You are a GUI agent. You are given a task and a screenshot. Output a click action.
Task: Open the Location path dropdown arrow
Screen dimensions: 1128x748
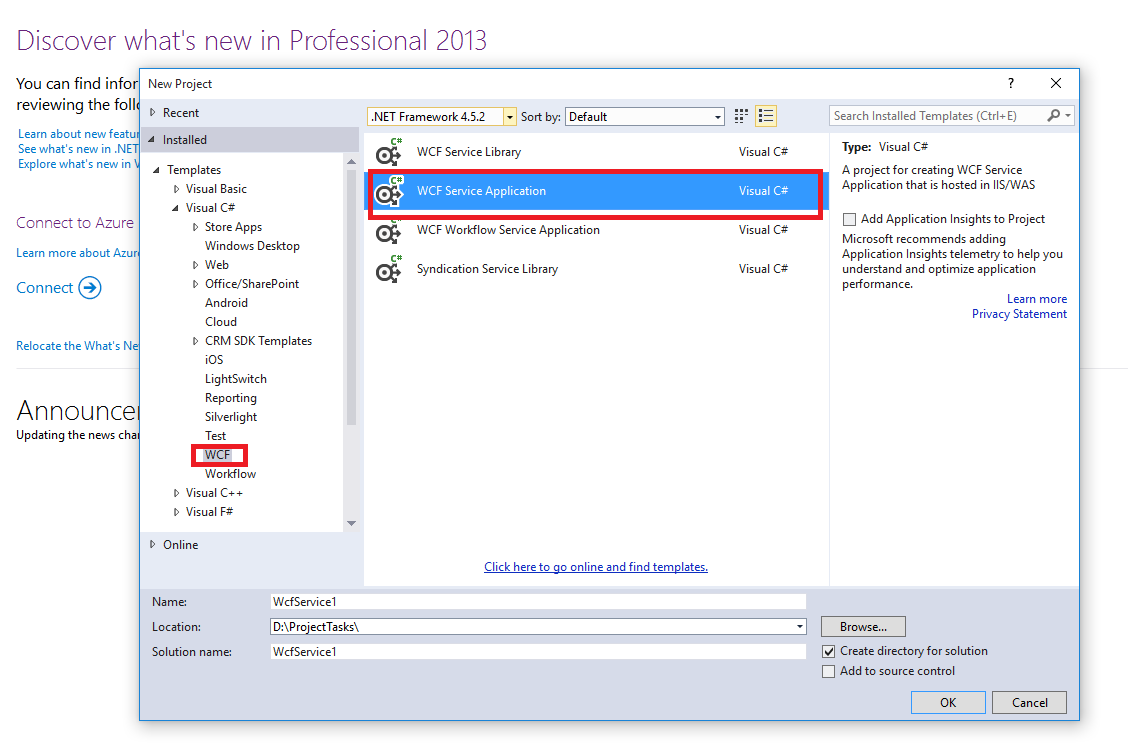[x=799, y=627]
